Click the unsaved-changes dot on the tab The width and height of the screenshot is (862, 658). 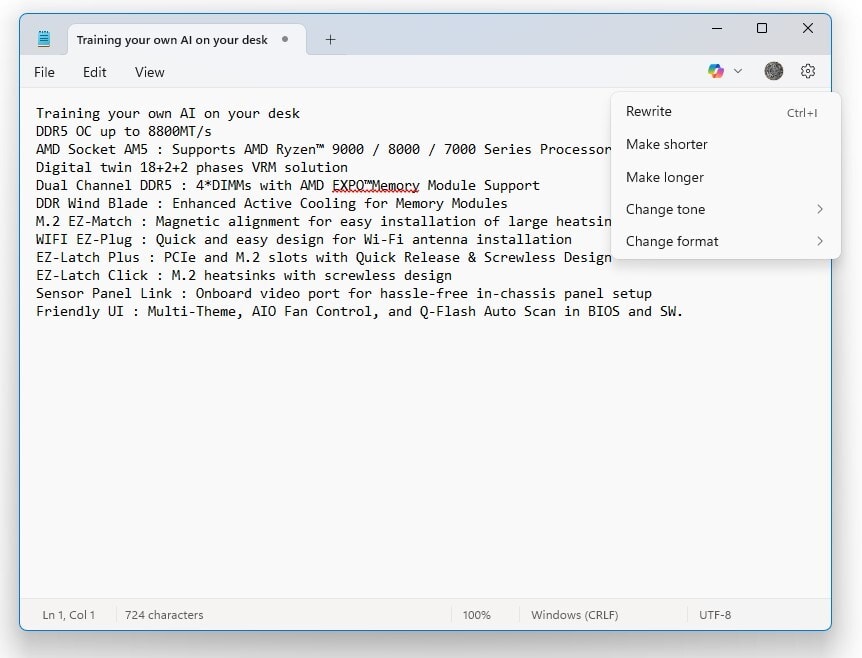click(286, 40)
